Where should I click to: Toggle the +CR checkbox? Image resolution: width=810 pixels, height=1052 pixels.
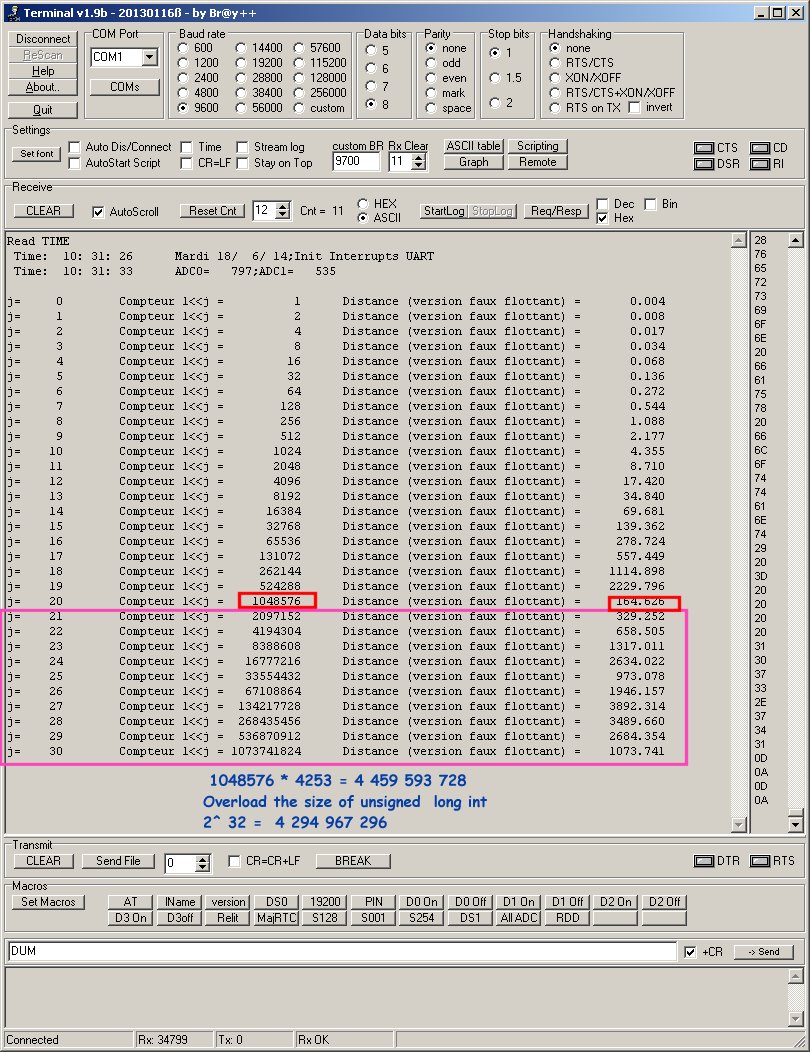(x=690, y=952)
